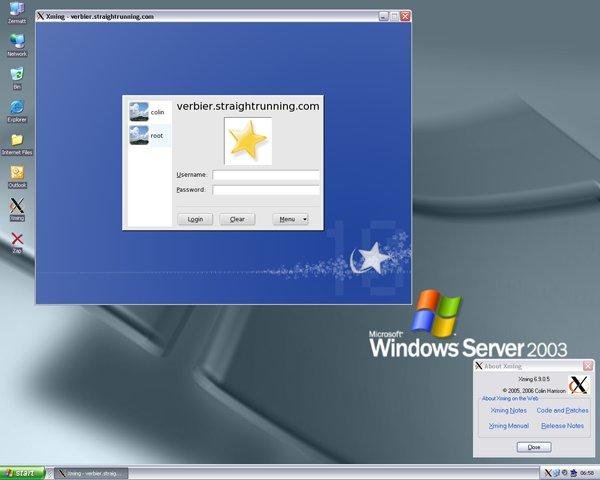Image resolution: width=600 pixels, height=480 pixels.
Task: Close the Xming verbier window
Action: (405, 16)
